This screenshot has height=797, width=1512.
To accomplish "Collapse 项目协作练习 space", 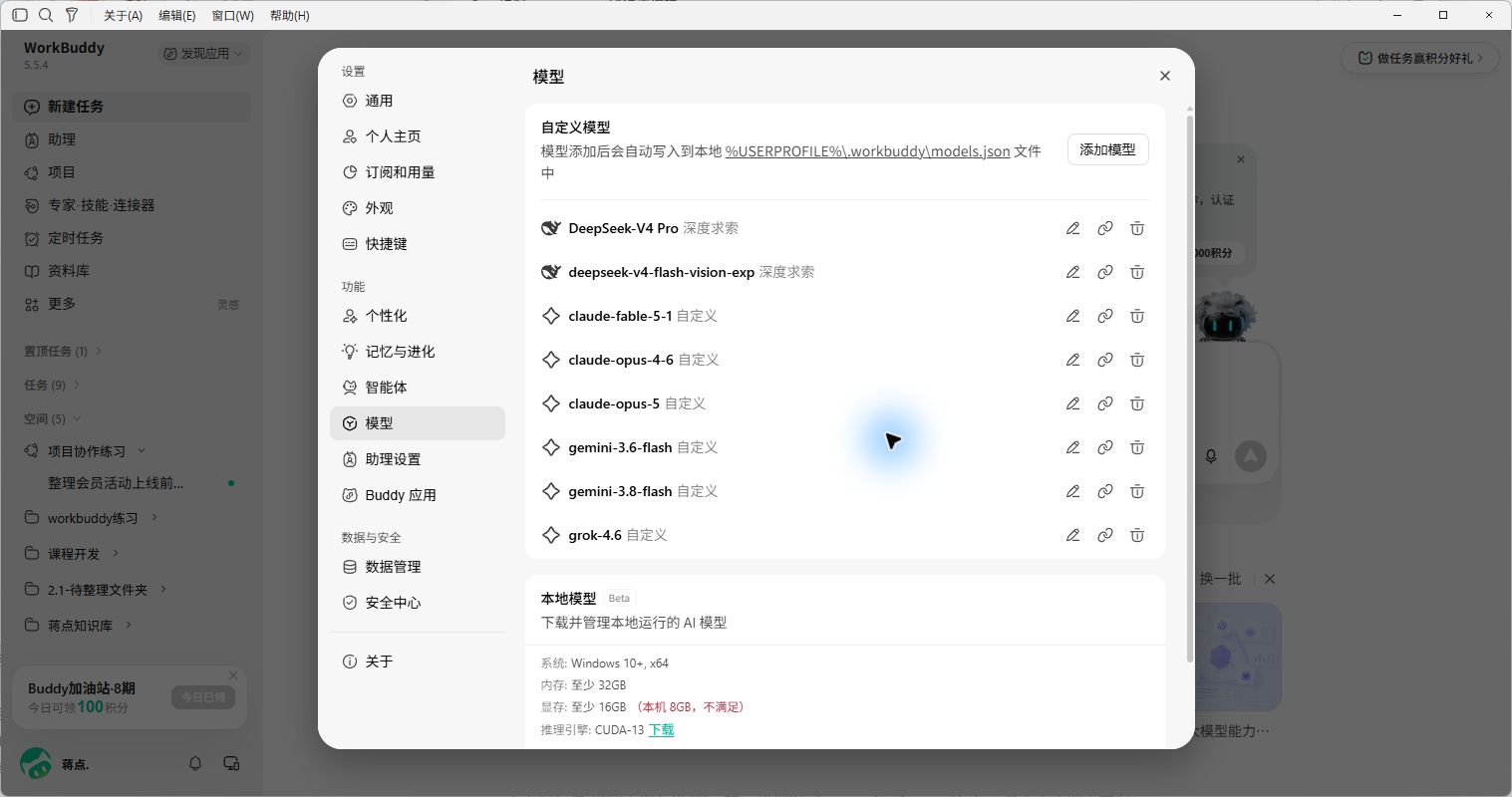I will [x=142, y=450].
